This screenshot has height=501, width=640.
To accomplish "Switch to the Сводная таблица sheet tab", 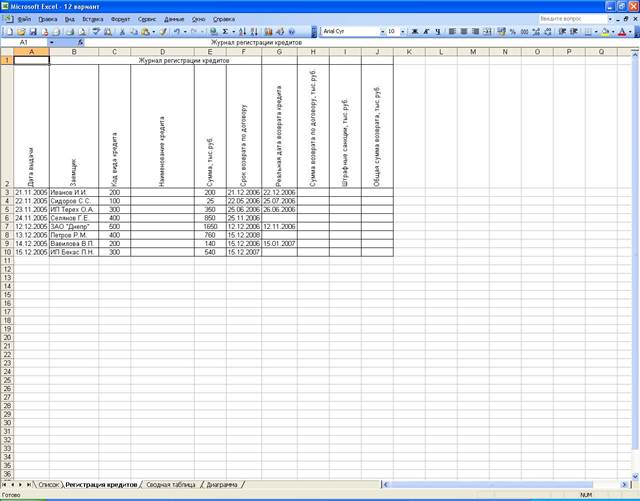I will pyautogui.click(x=171, y=484).
